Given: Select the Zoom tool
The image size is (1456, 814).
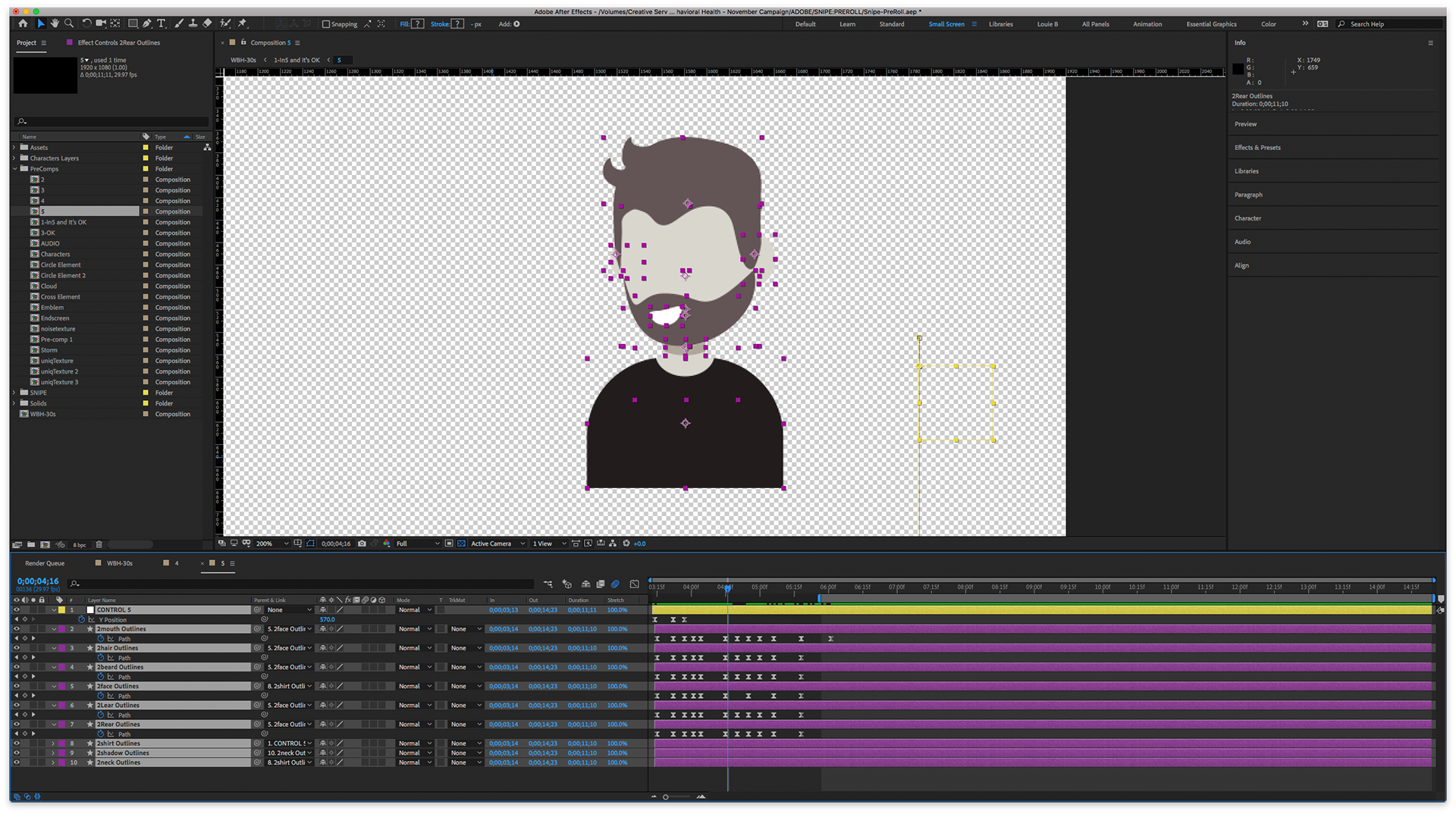Looking at the screenshot, I should point(69,23).
